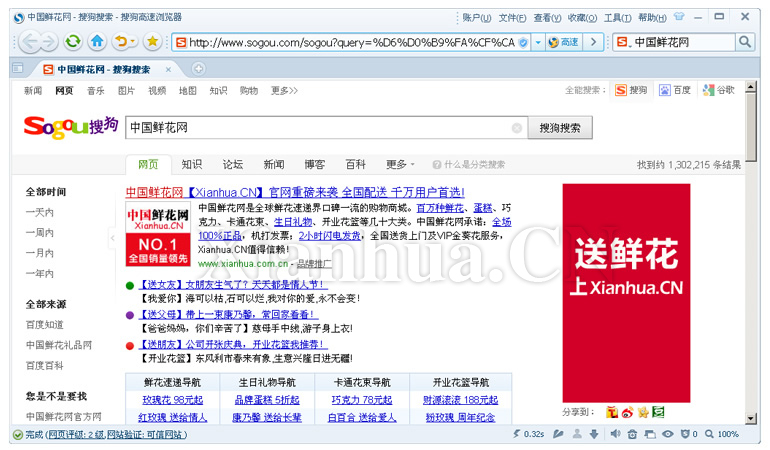Viewport: 770px width, 450px height.
Task: Toggle the 高速 high-speed mode button
Action: pyautogui.click(x=564, y=42)
